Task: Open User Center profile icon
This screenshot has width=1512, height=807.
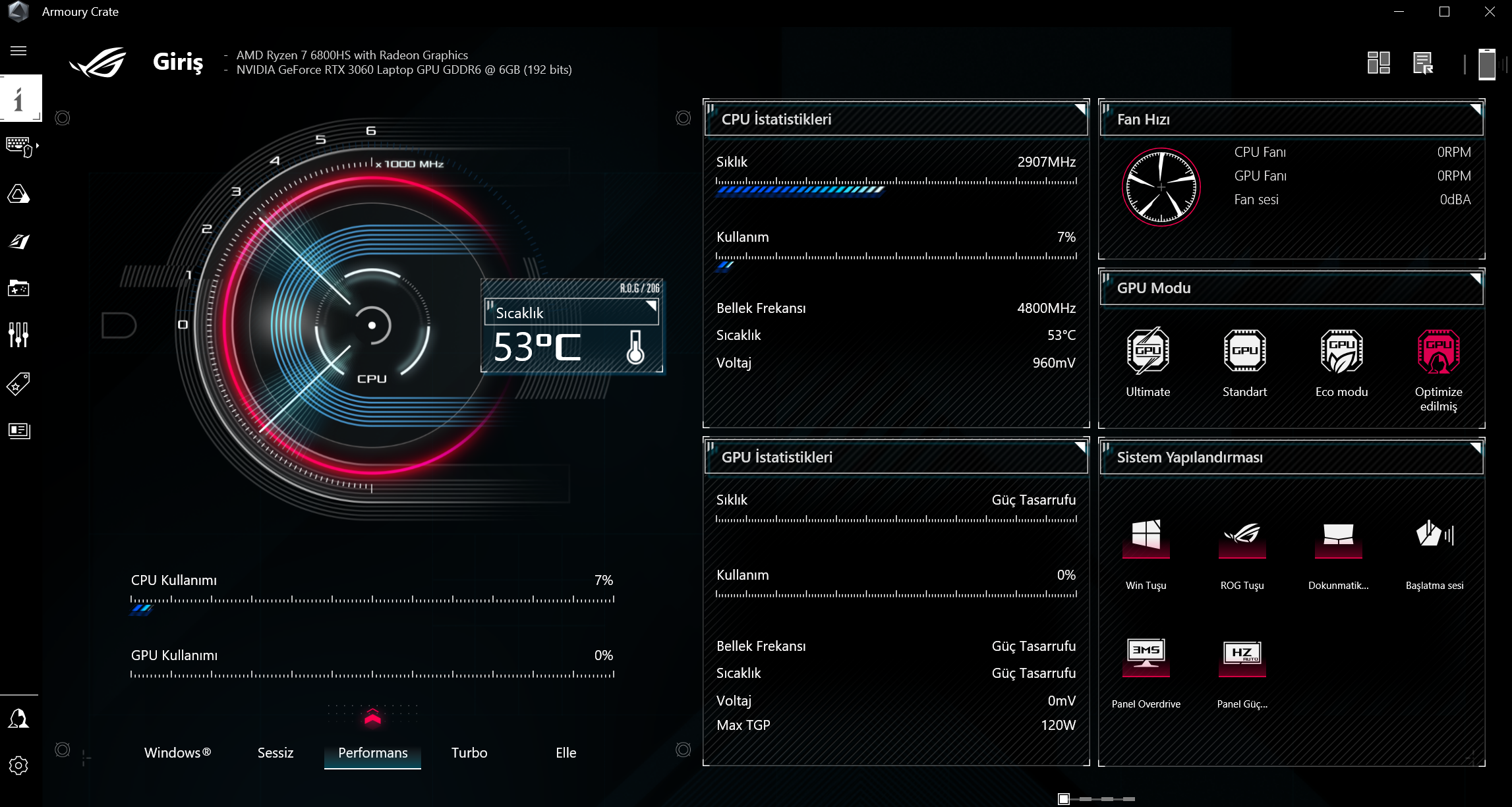Action: [18, 719]
